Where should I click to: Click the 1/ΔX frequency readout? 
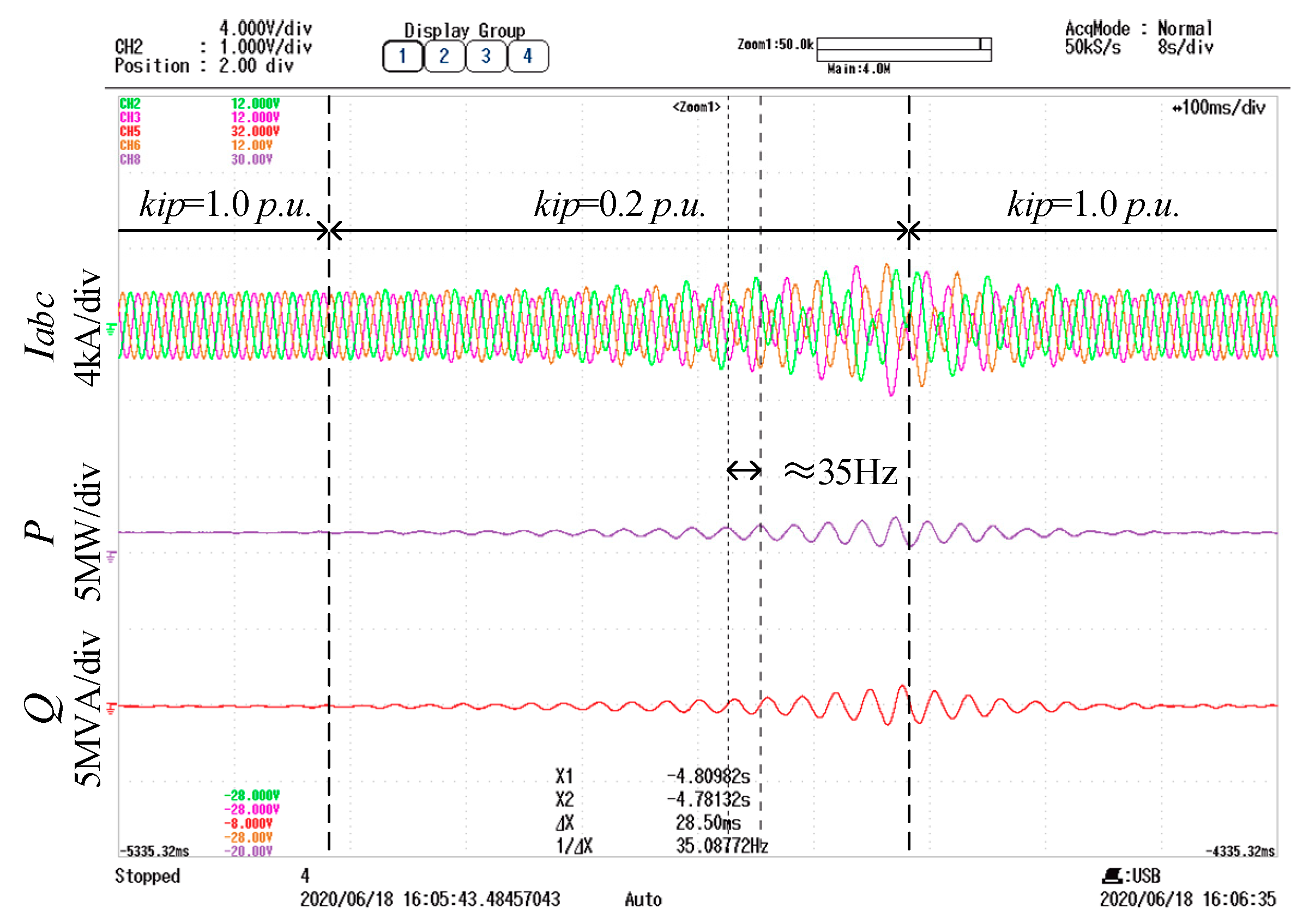[722, 846]
